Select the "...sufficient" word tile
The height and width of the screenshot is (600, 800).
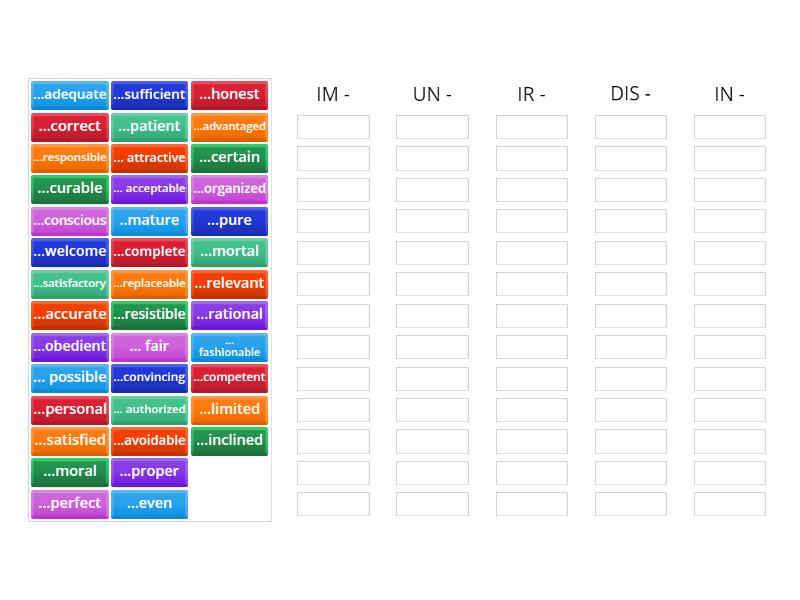point(149,95)
